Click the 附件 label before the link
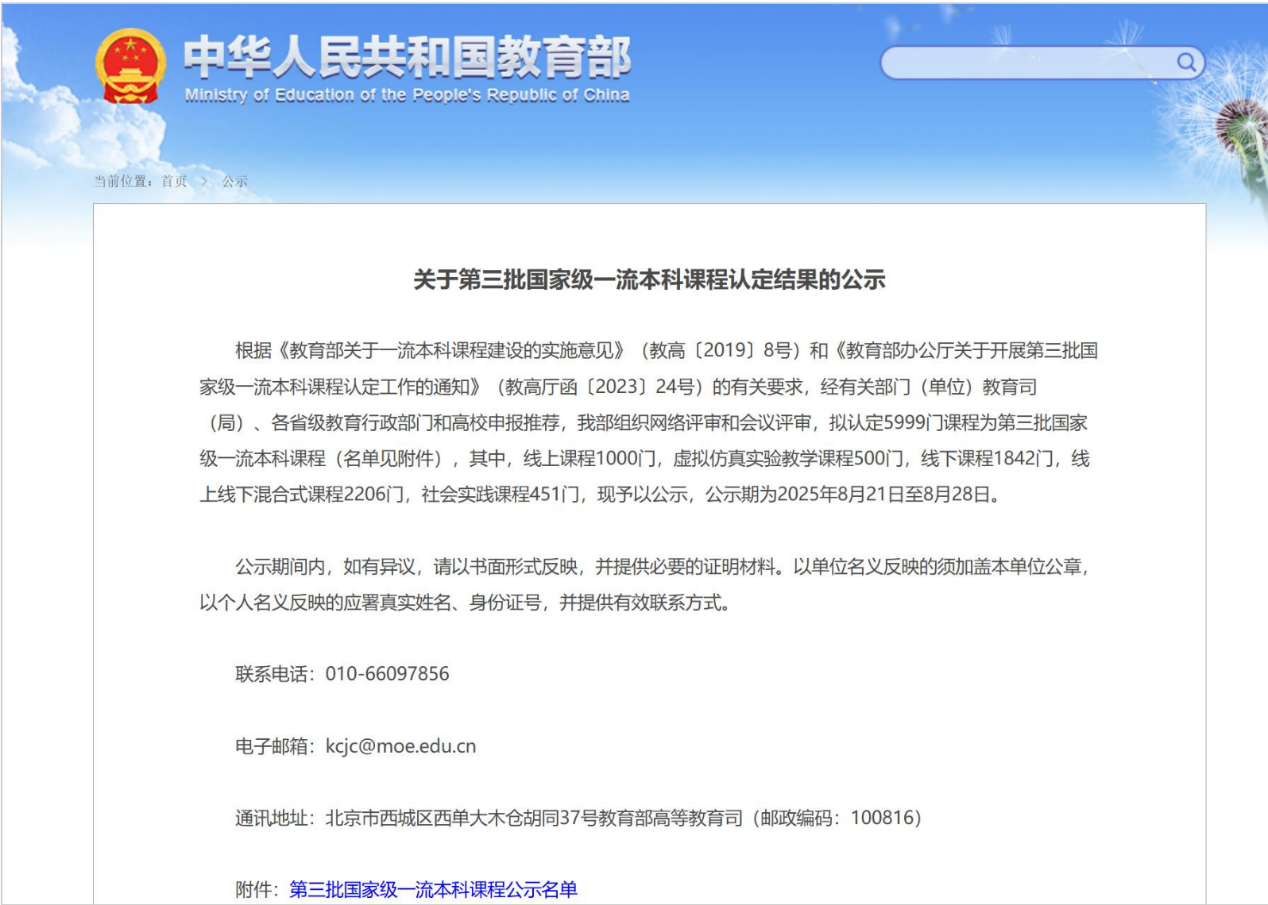This screenshot has width=1268, height=905. click(253, 889)
